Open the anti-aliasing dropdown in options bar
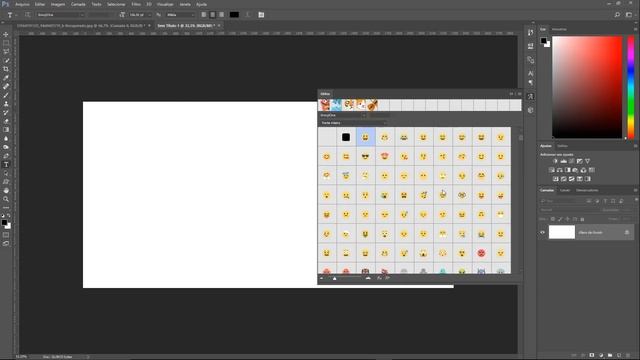 180,15
